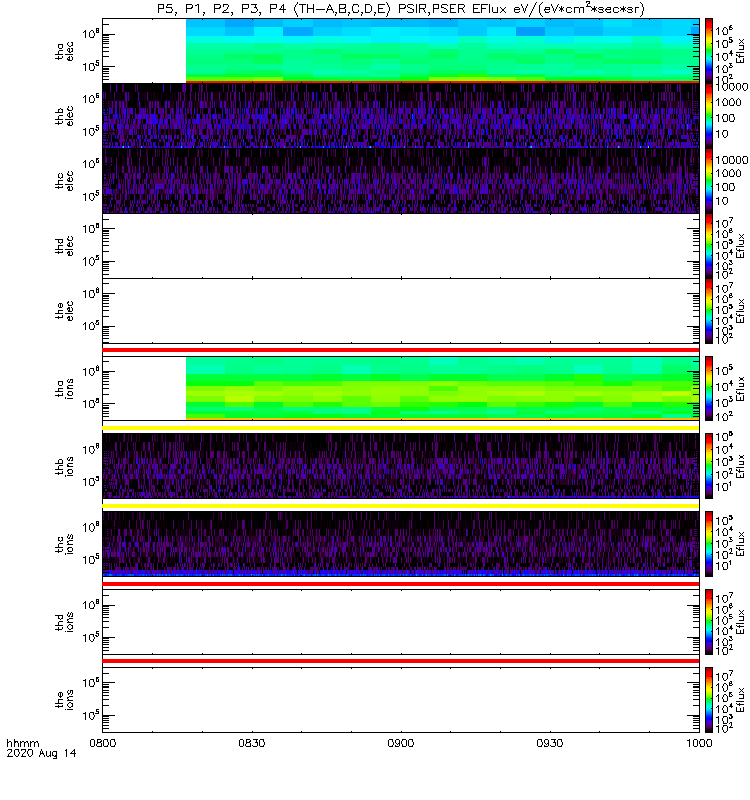Click the 0830 time axis label

[252, 743]
